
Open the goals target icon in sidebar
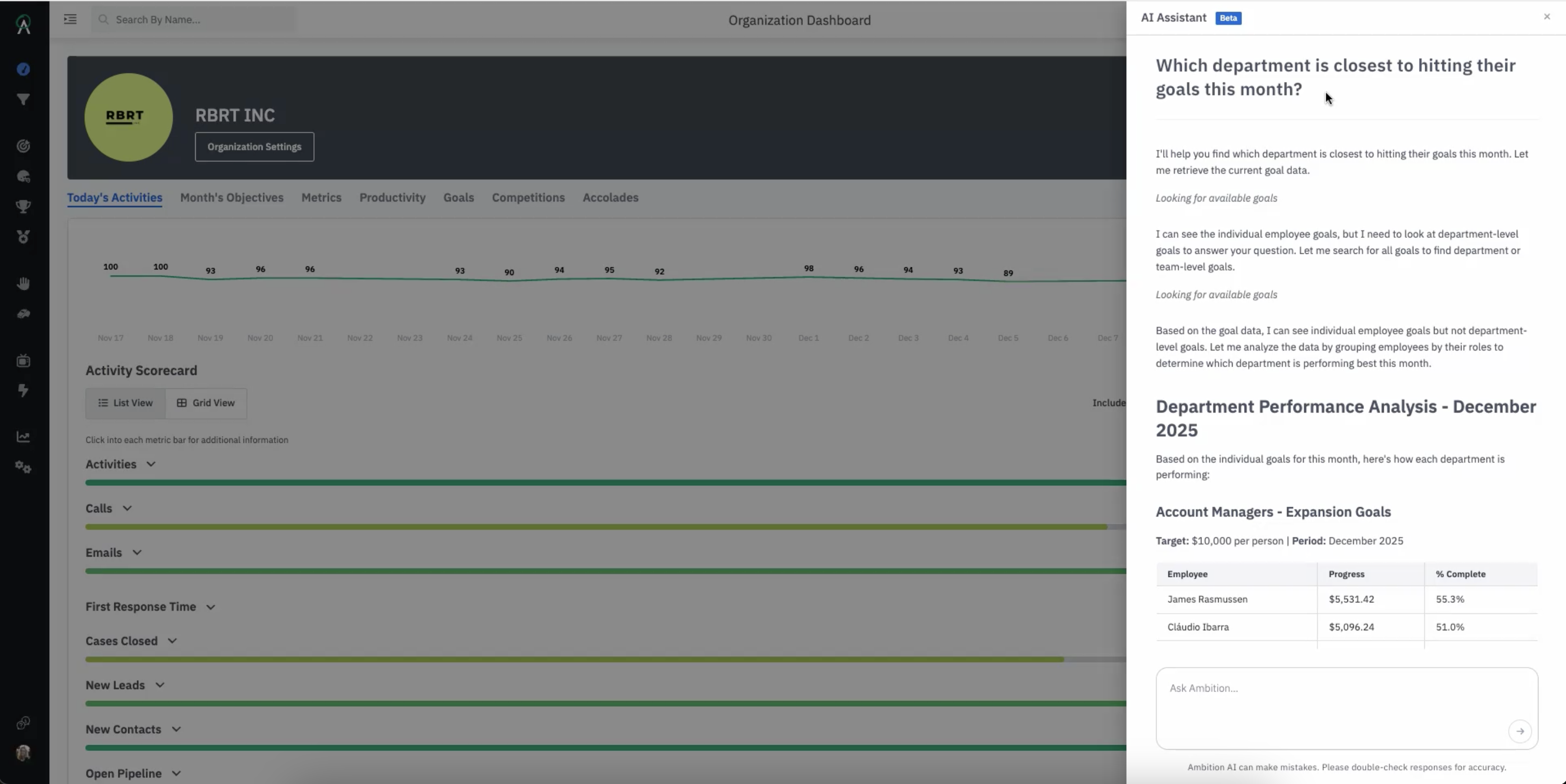(22, 145)
